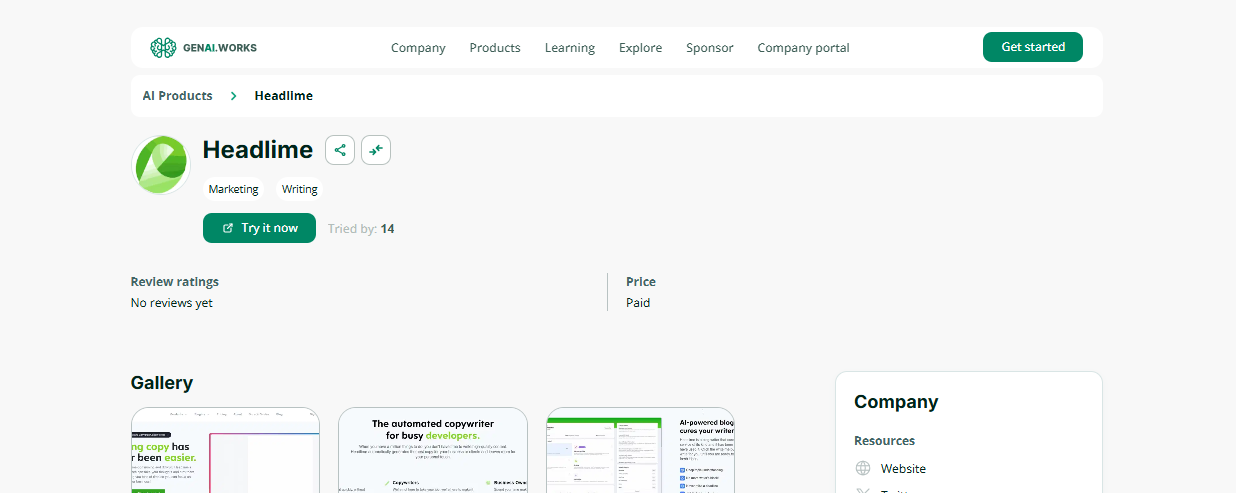Open the company Website link
Screen dimensions: 1236x493
(x=903, y=469)
